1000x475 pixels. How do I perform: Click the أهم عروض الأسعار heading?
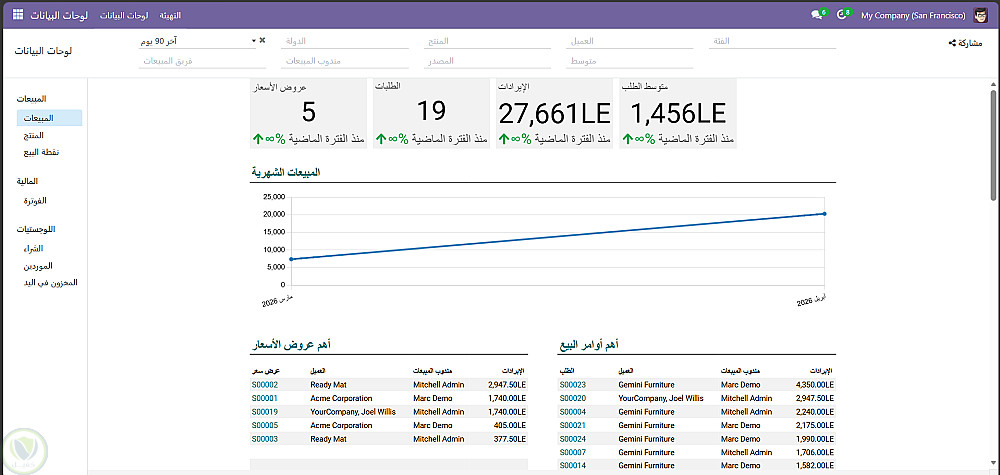pyautogui.click(x=290, y=345)
